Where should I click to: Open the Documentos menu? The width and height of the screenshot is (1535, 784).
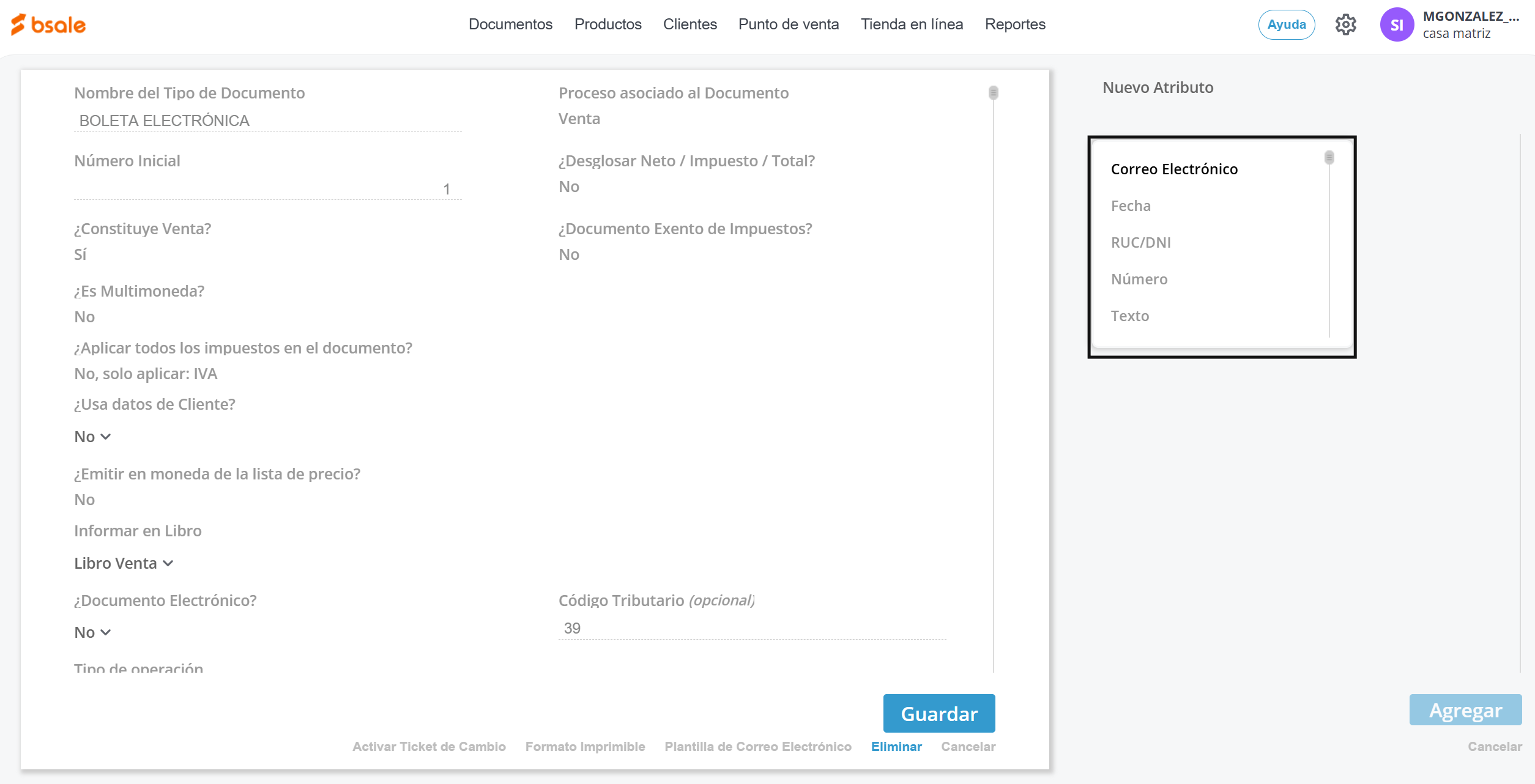[x=510, y=24]
